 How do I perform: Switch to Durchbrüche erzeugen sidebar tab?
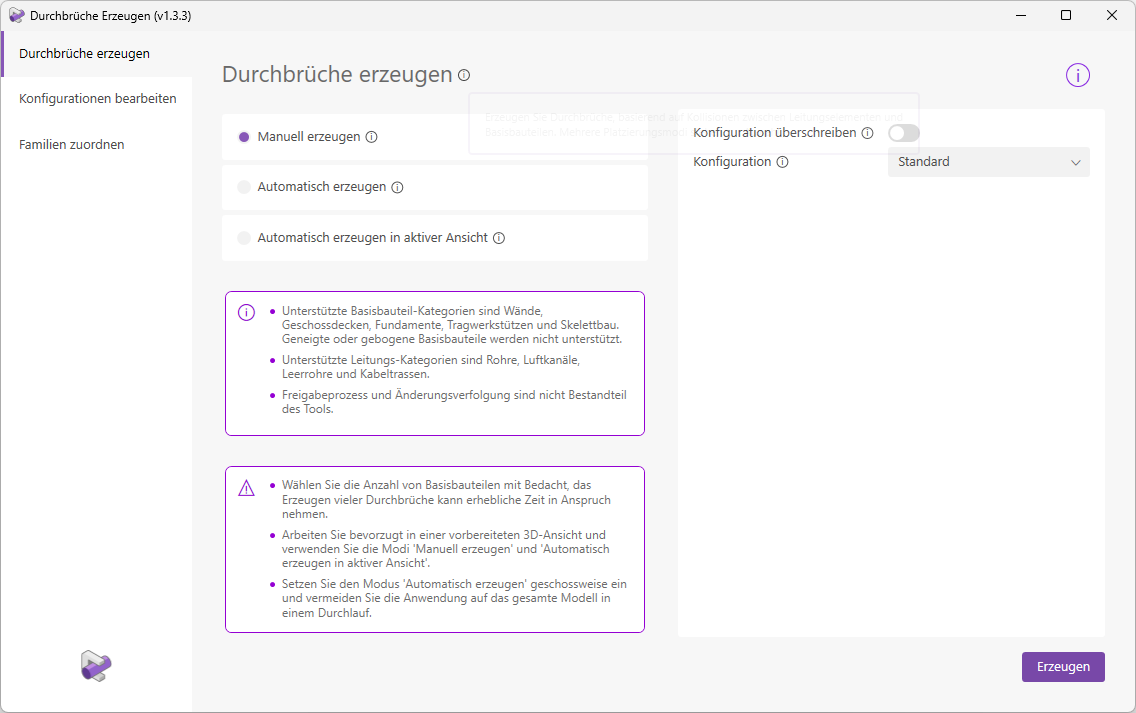point(85,53)
